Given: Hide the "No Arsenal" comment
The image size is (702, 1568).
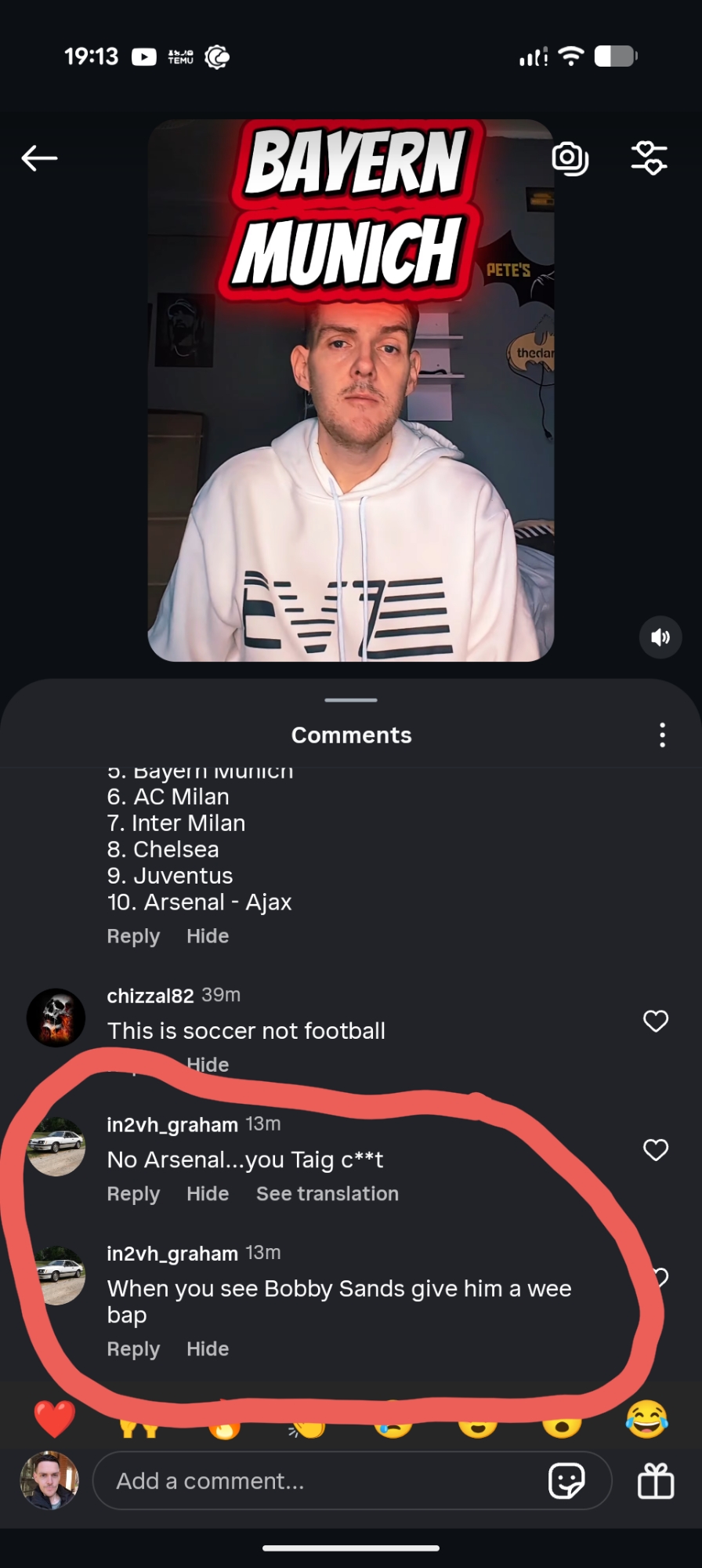Looking at the screenshot, I should pyautogui.click(x=208, y=1194).
